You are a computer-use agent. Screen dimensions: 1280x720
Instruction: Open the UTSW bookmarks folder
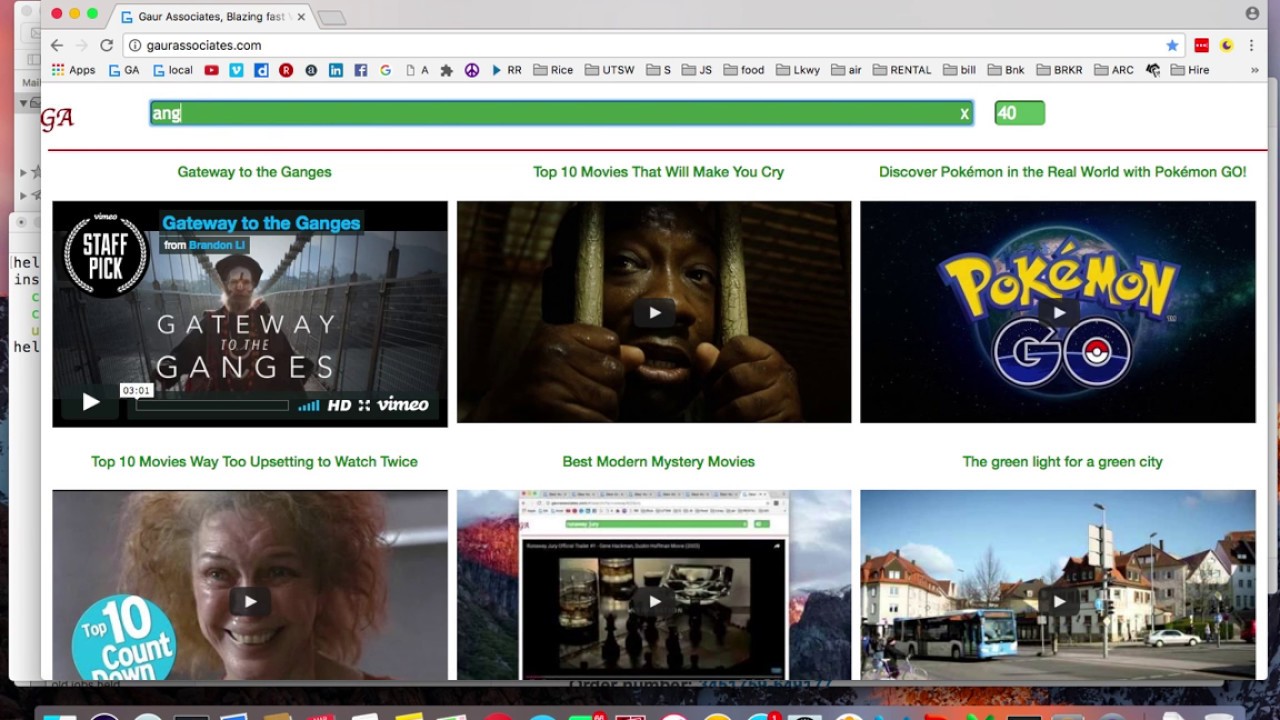[x=610, y=70]
